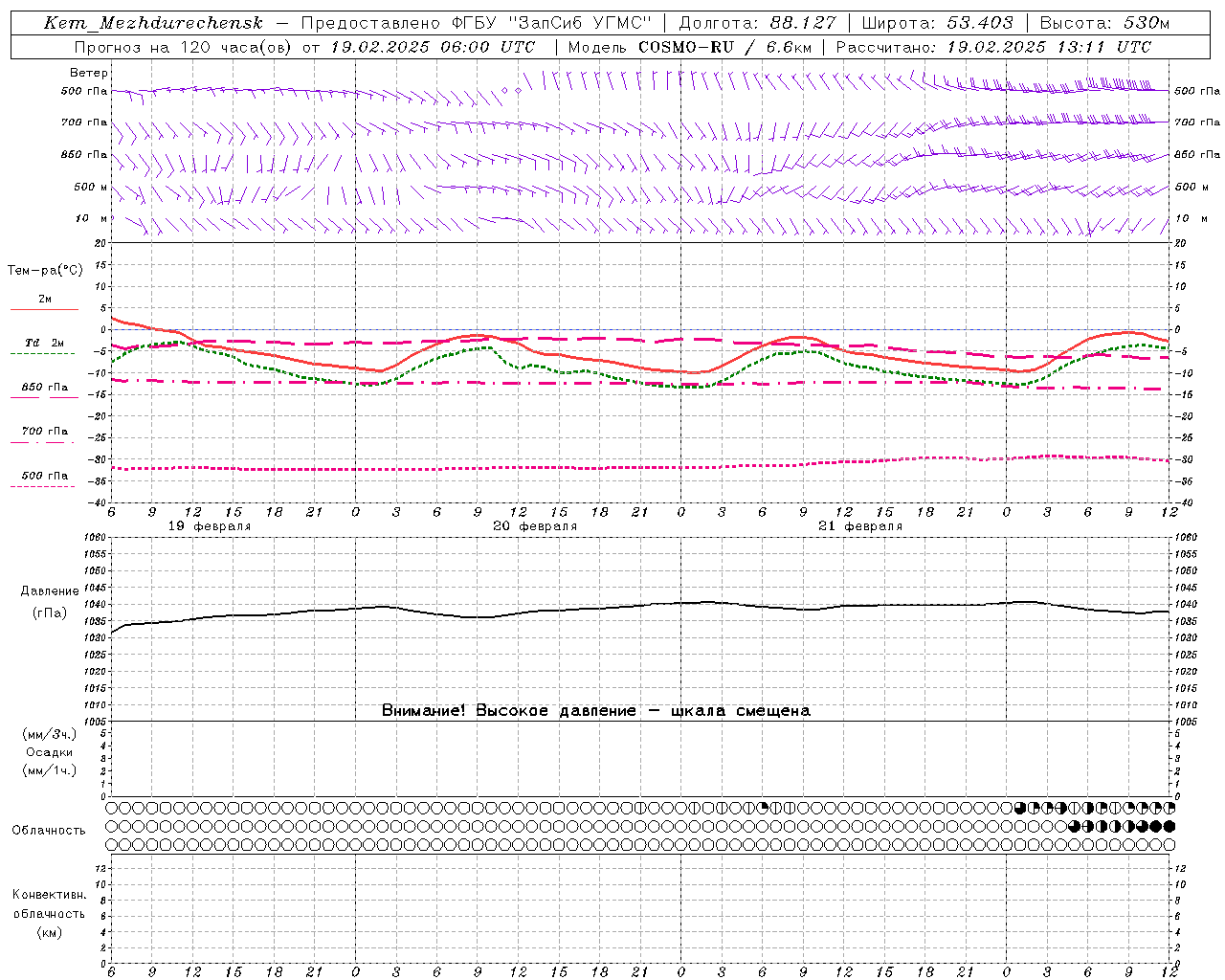Click the station name Kem_Mezhdurechensk
The image size is (1225, 980).
153,23
